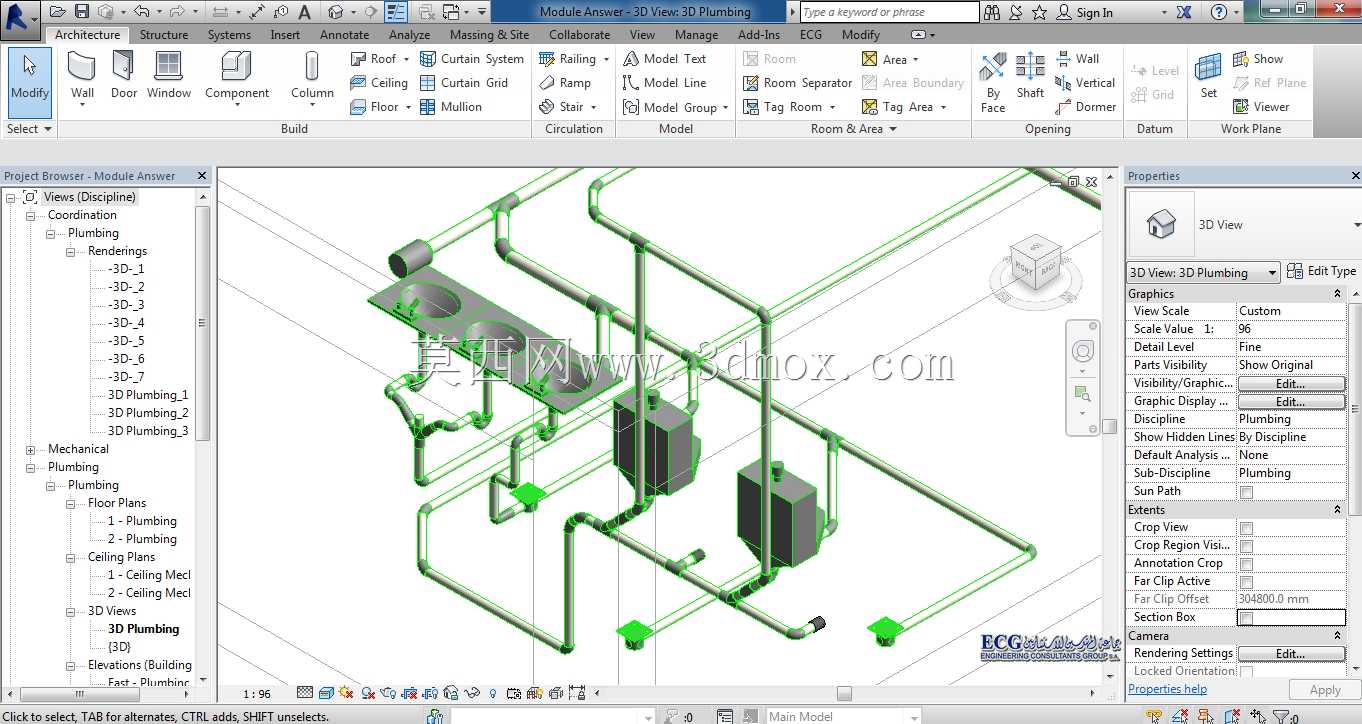Click Sign In in the title bar
Image resolution: width=1362 pixels, height=724 pixels.
tap(1094, 13)
